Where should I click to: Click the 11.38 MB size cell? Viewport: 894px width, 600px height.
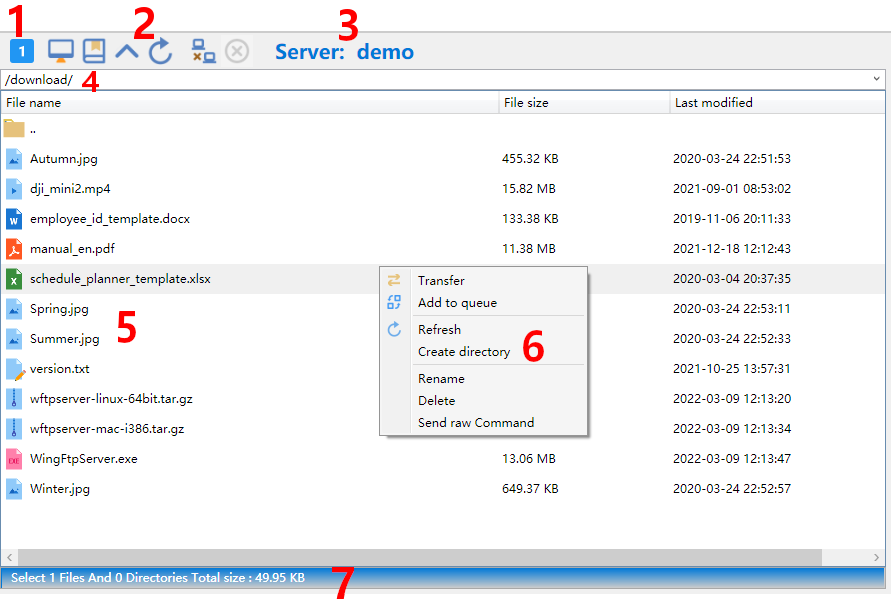[x=529, y=249]
